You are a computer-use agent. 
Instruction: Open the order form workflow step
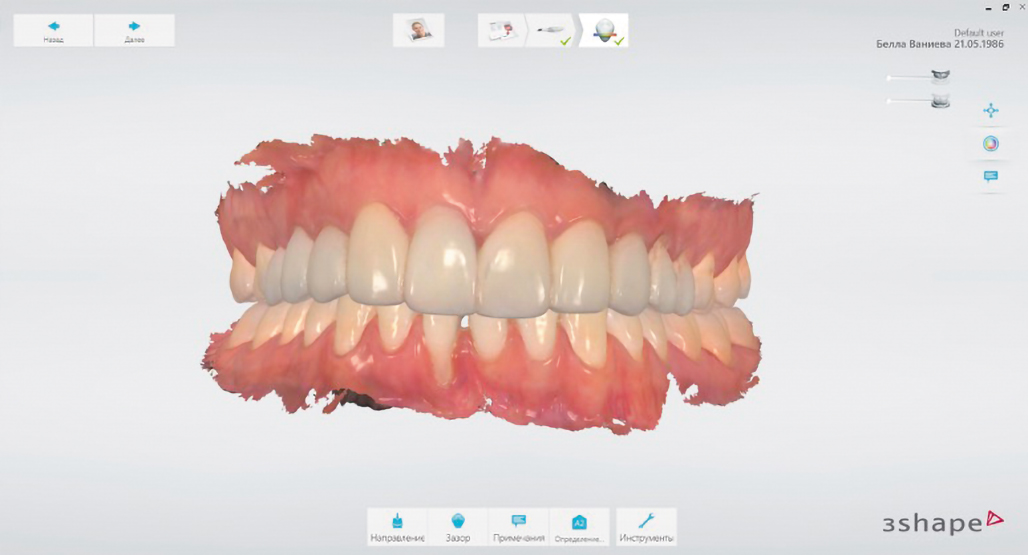tap(501, 31)
